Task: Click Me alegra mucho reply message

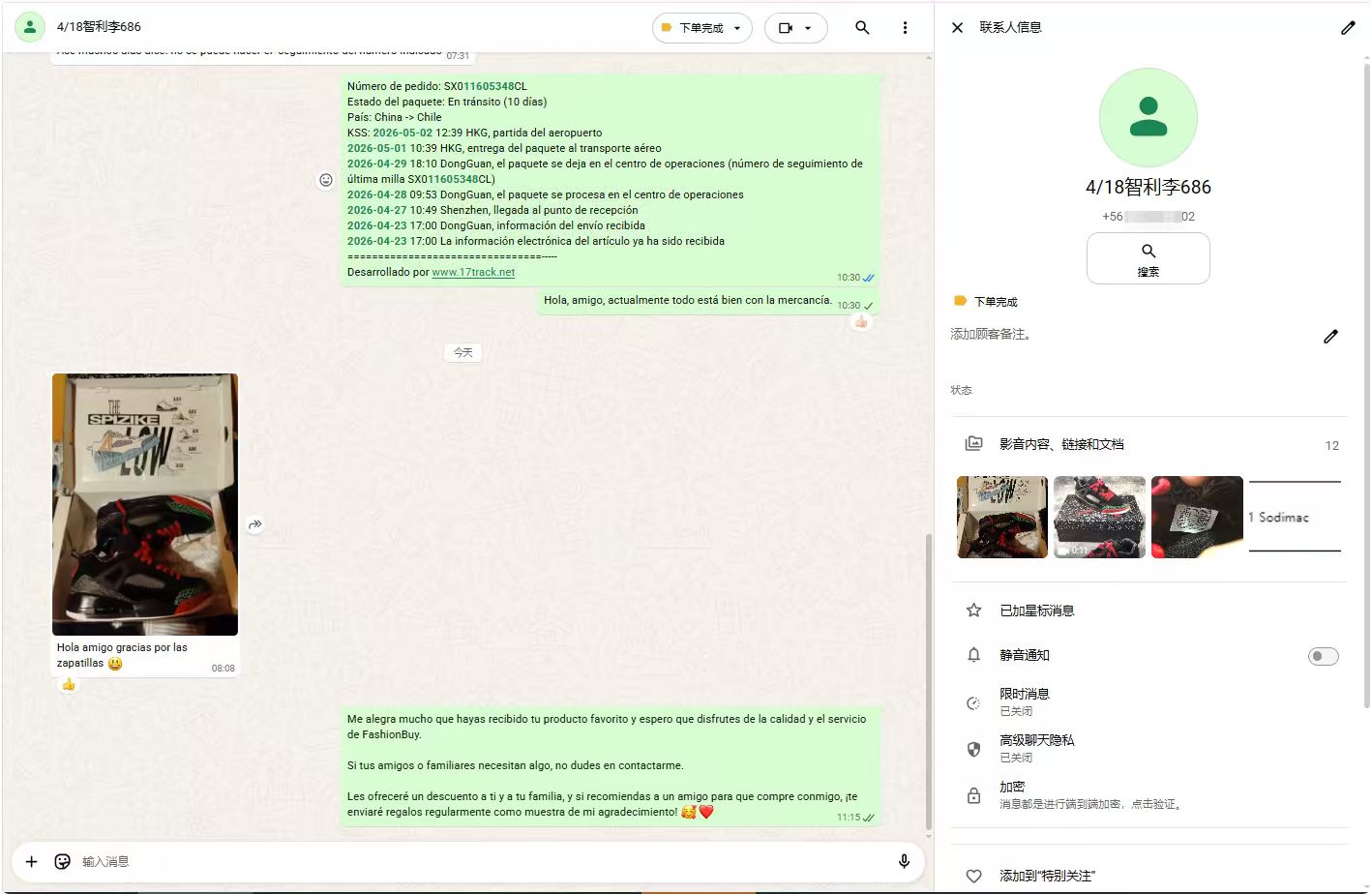Action: (x=611, y=765)
